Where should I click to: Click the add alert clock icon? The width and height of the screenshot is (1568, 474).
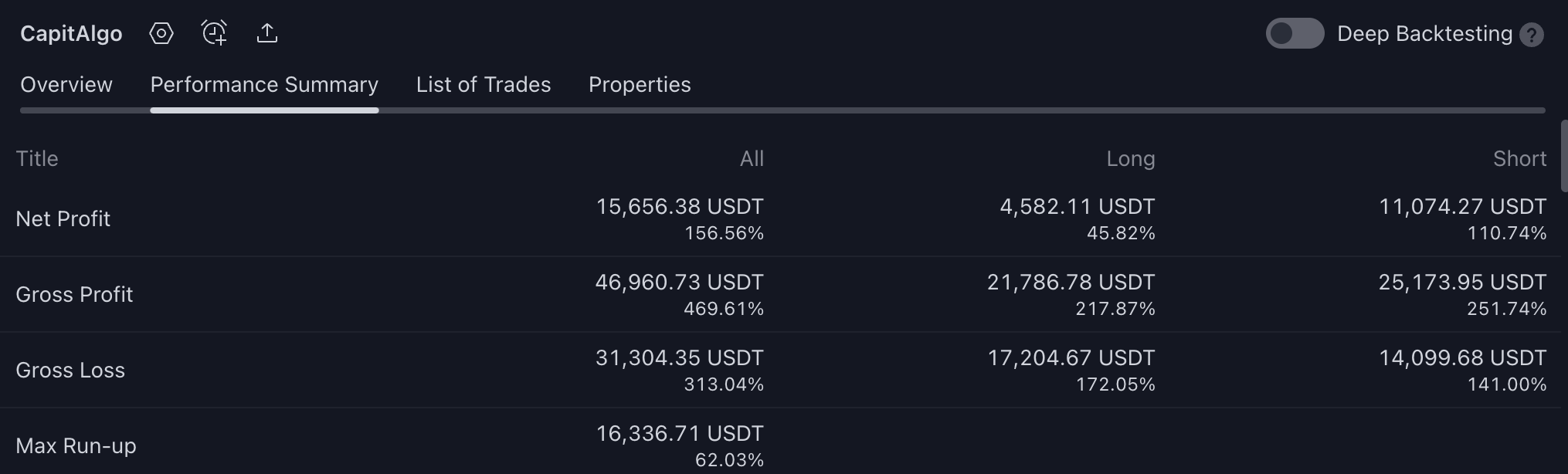[214, 33]
